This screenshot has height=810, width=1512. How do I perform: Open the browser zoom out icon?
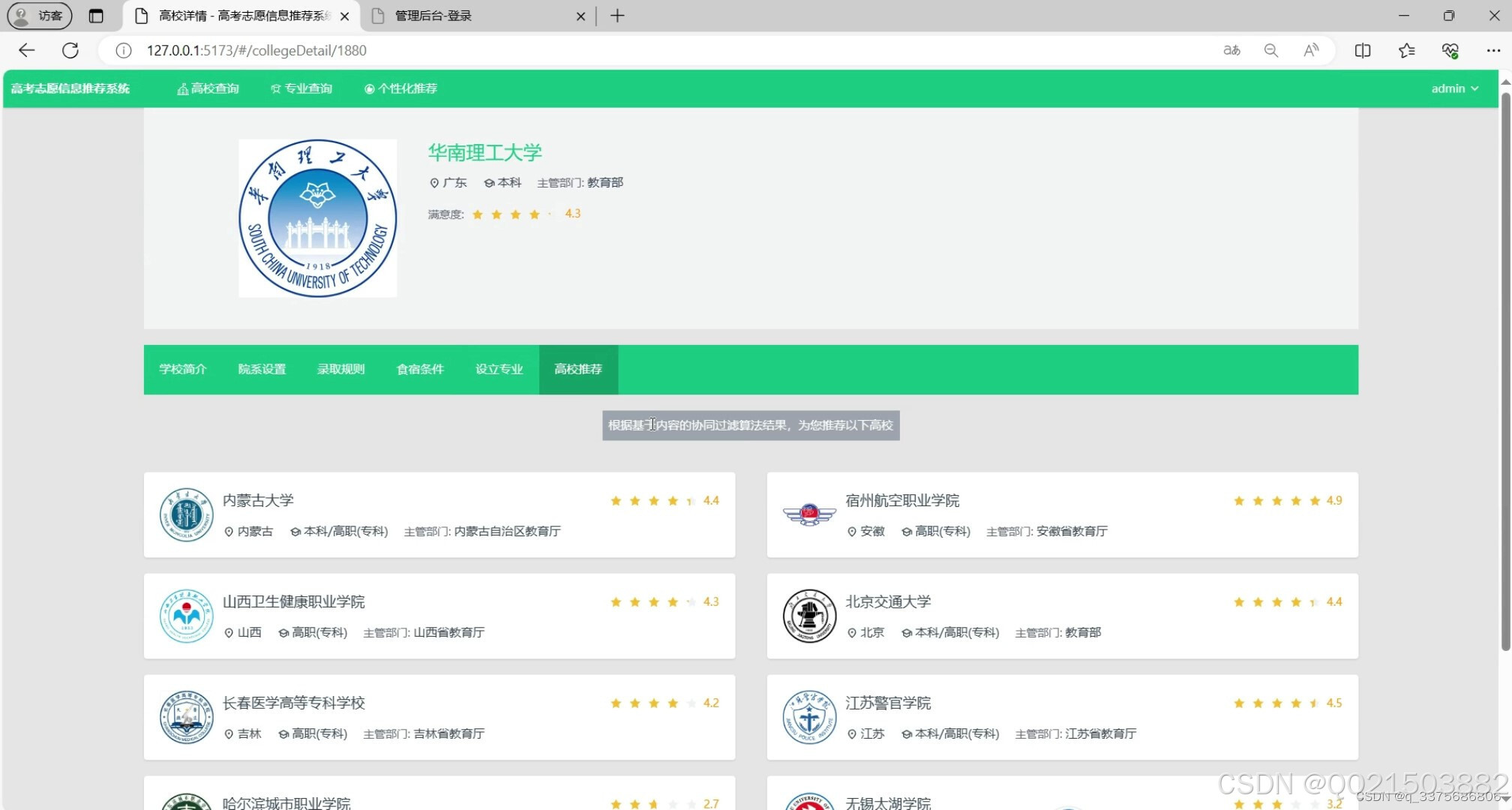point(1270,50)
